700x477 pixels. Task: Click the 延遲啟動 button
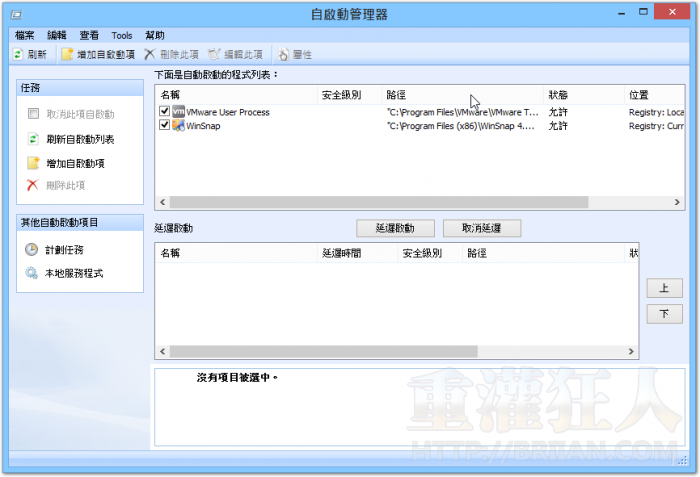point(394,228)
